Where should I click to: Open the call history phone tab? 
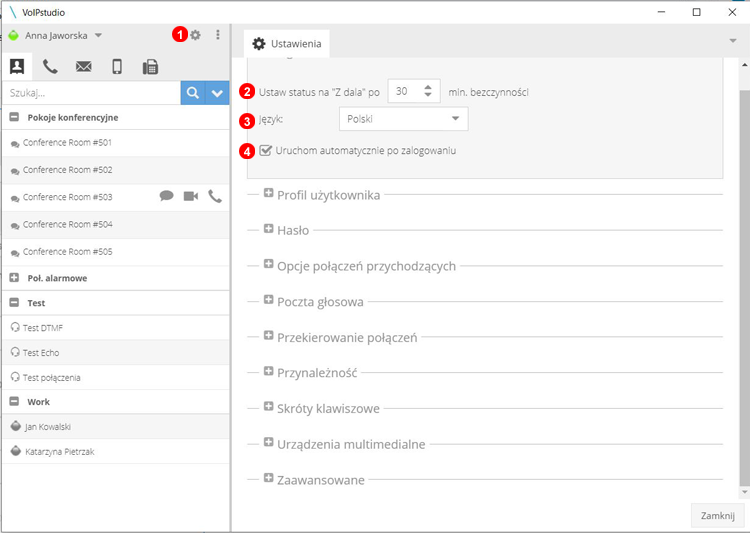pos(50,67)
